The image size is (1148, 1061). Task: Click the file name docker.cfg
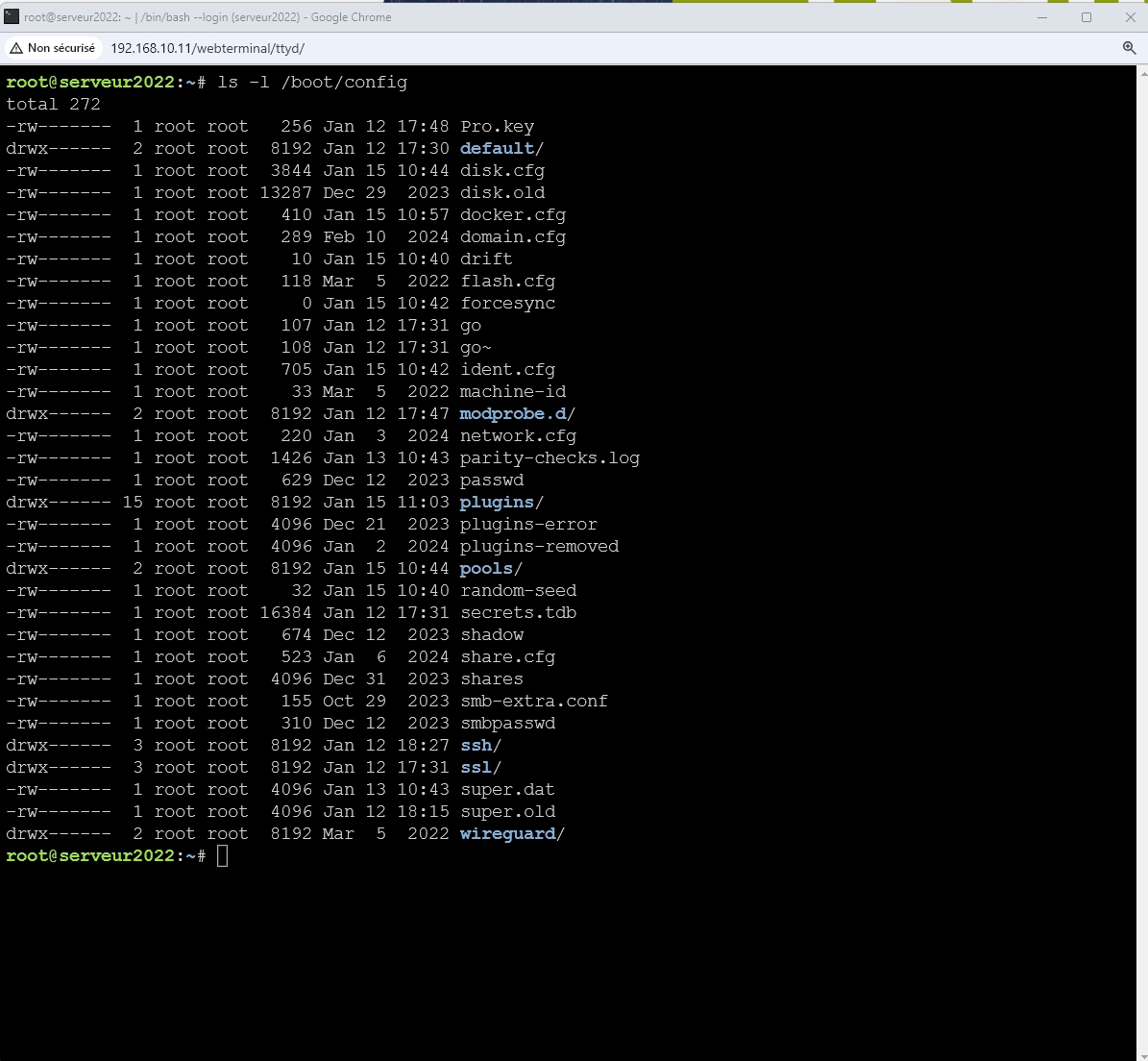pos(512,215)
